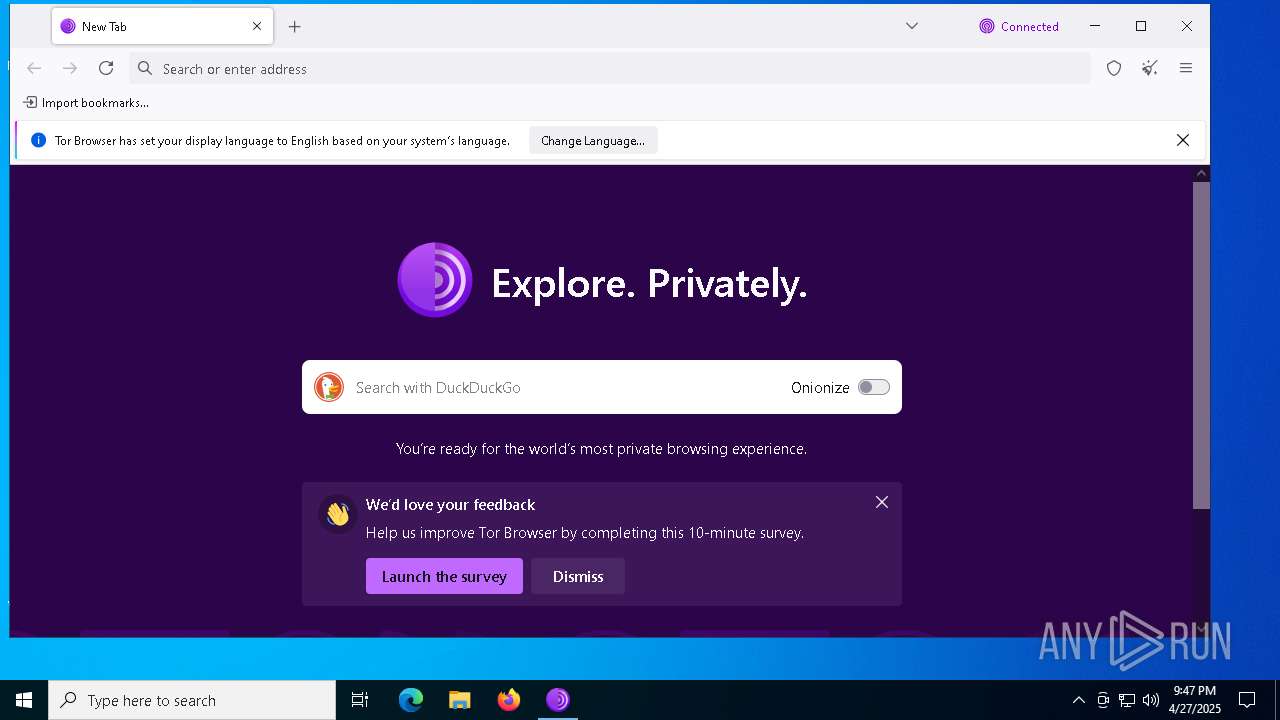Screen dimensions: 1280x720
Task: Open the Windows Start menu
Action: 24,700
